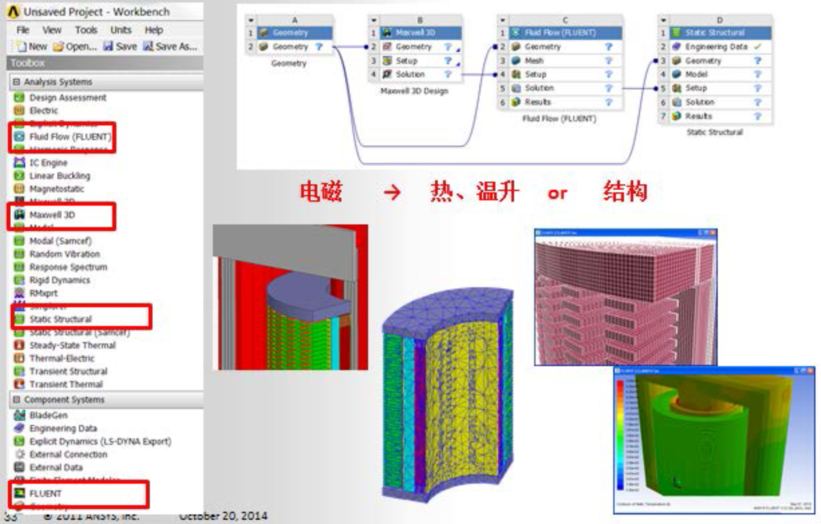Select Maxwell 3D analysis system

coord(53,215)
